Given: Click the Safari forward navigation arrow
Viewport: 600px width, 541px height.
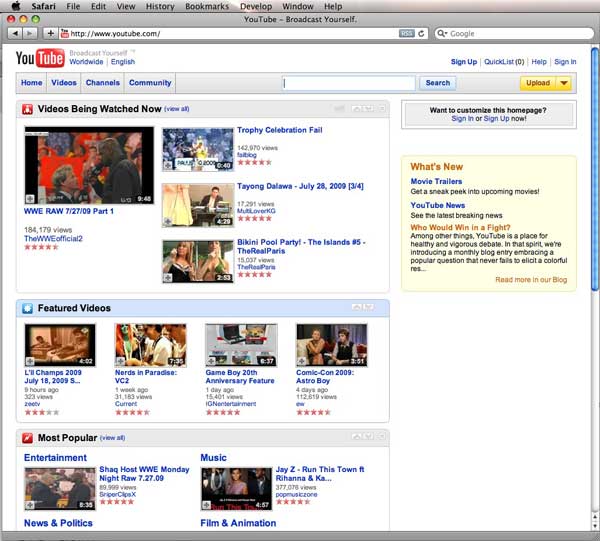Looking at the screenshot, I should (x=29, y=33).
